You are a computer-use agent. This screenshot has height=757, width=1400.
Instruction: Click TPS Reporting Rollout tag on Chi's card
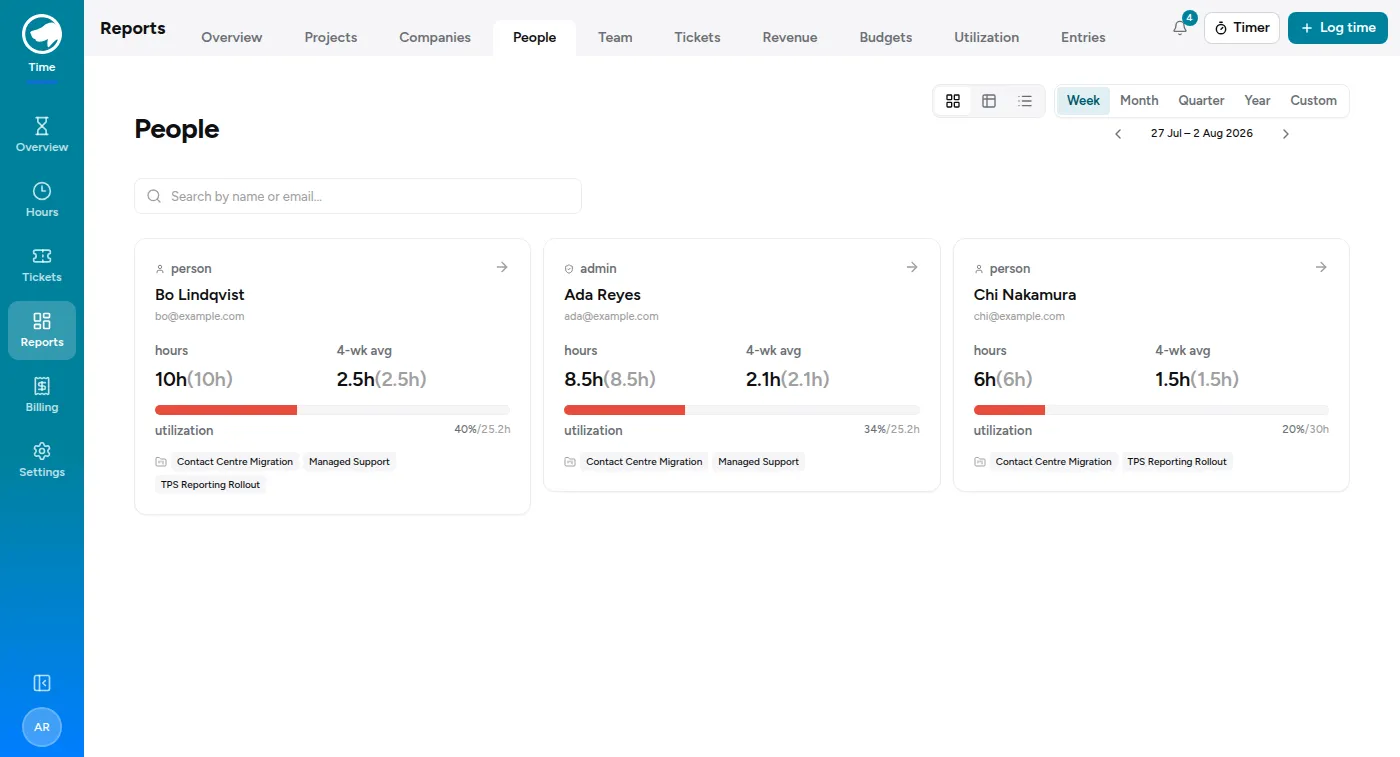tap(1177, 462)
